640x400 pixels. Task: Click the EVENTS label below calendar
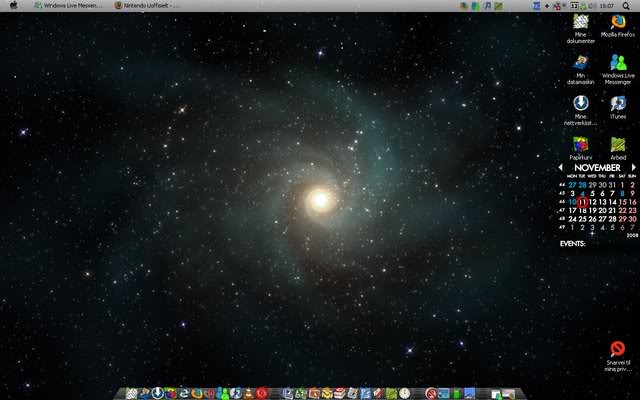click(572, 244)
